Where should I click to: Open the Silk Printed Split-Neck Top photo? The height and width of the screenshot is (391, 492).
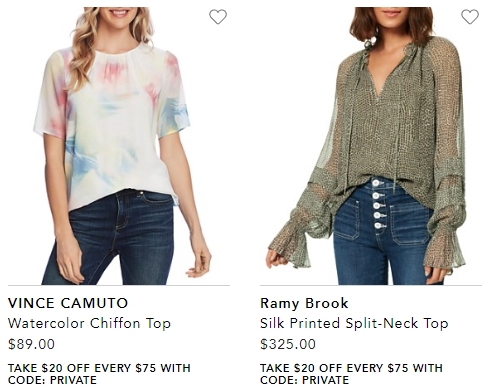pyautogui.click(x=371, y=146)
